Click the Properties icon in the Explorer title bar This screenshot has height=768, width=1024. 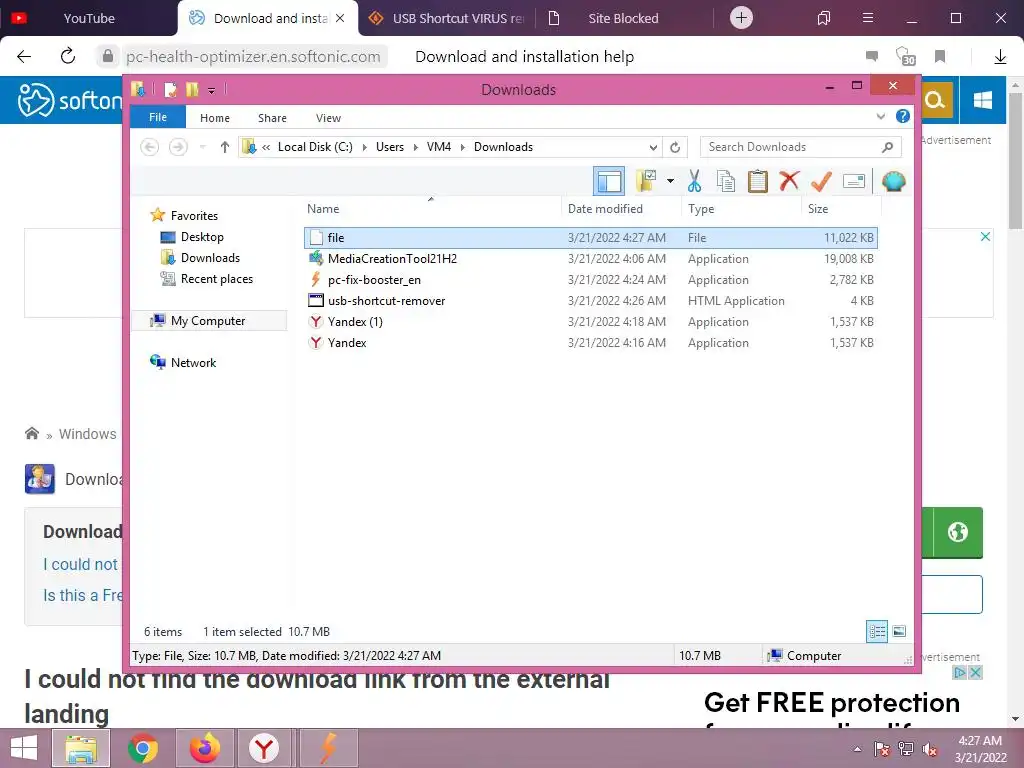coord(170,89)
